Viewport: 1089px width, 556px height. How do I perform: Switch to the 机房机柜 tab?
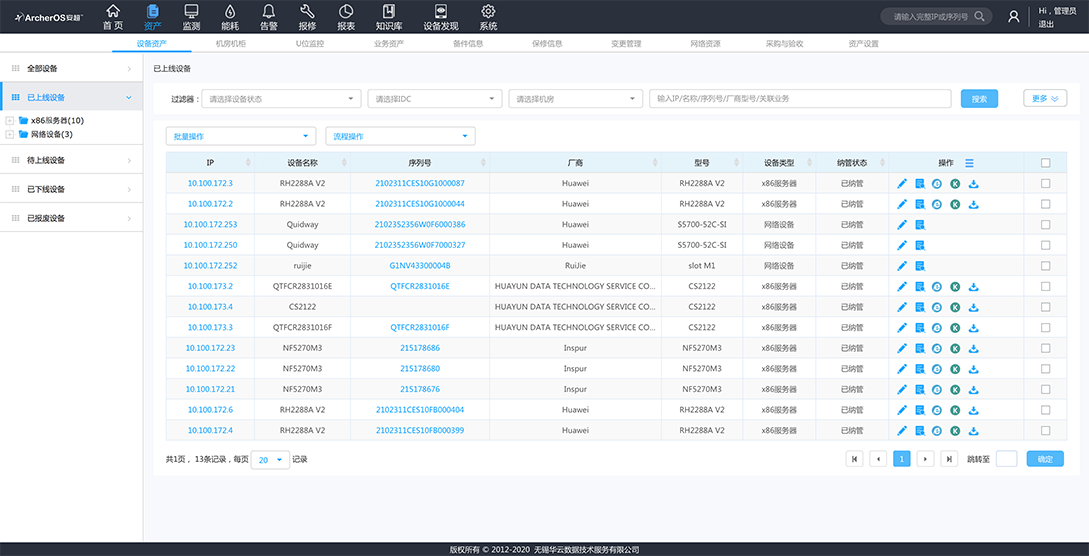[230, 44]
